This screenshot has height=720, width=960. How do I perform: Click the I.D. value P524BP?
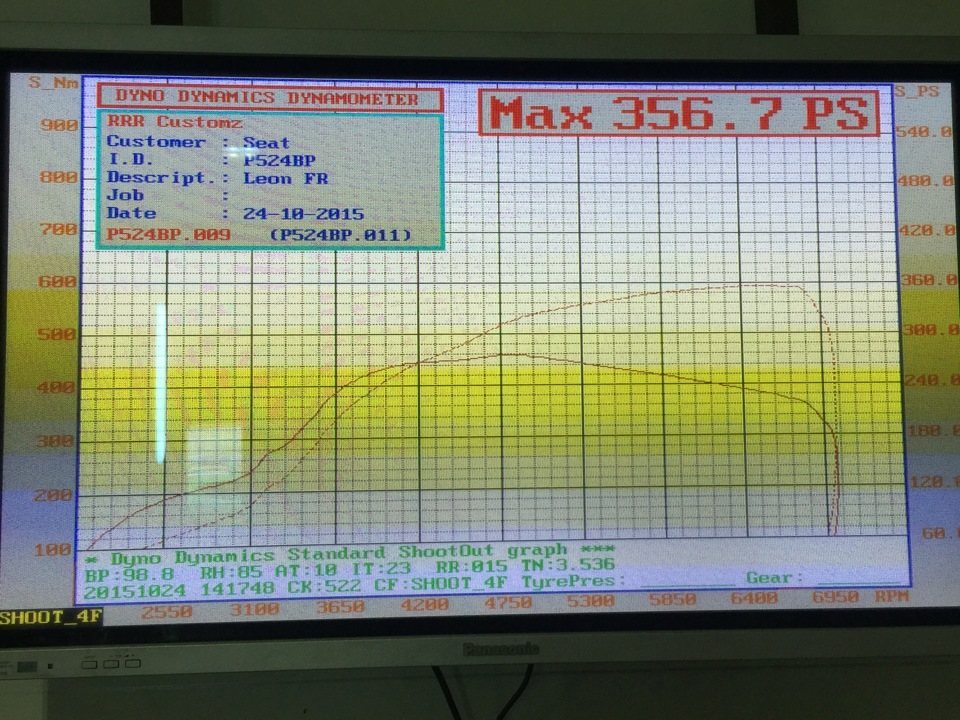pyautogui.click(x=279, y=161)
